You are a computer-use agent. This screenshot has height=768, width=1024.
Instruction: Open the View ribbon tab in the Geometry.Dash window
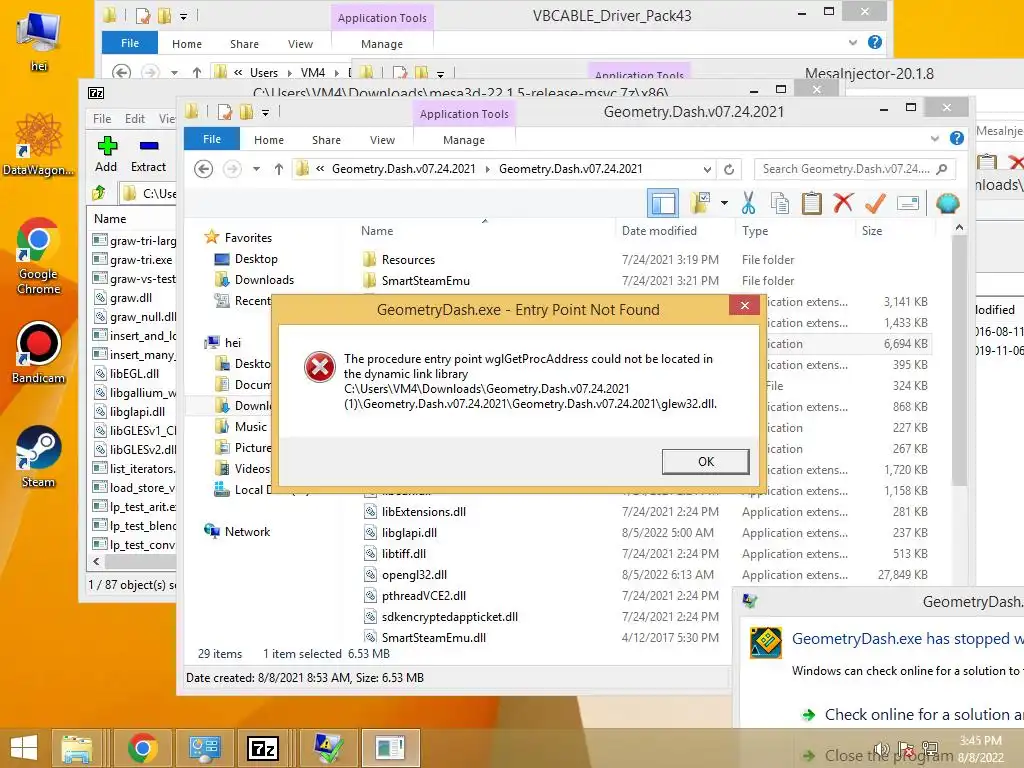click(x=382, y=140)
